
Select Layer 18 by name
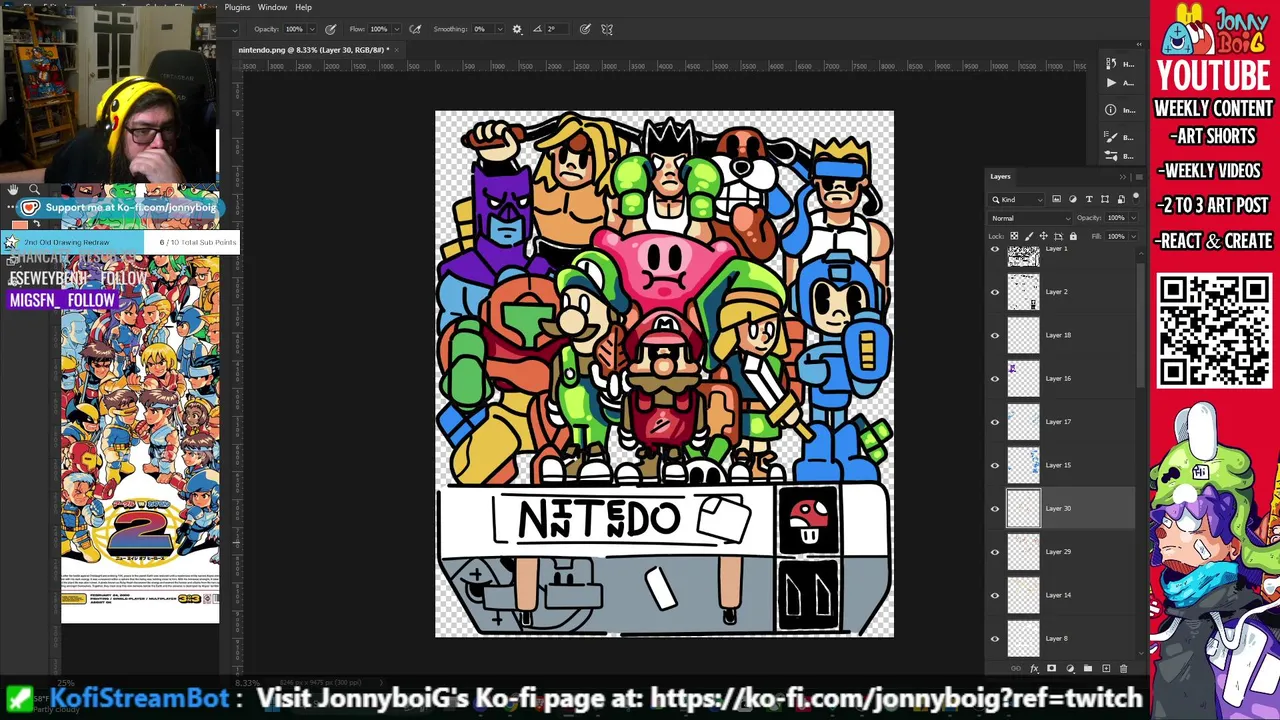tap(1058, 335)
